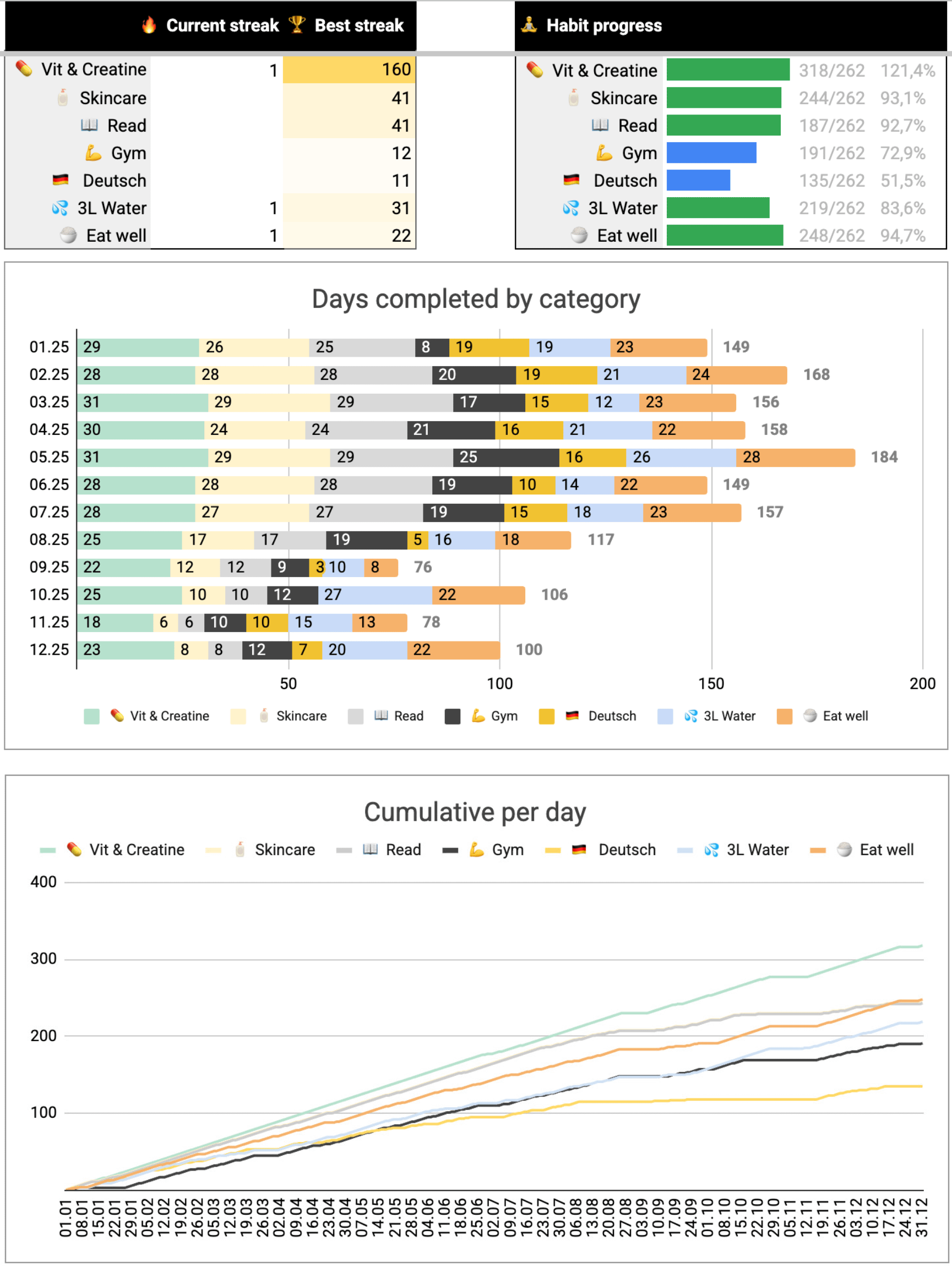Click the water droplets icon in Habit progress
952x1273 pixels.
point(571,208)
